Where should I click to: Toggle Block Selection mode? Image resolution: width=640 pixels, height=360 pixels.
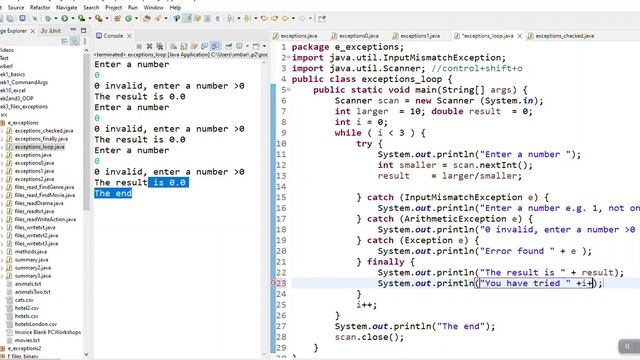click(207, 18)
